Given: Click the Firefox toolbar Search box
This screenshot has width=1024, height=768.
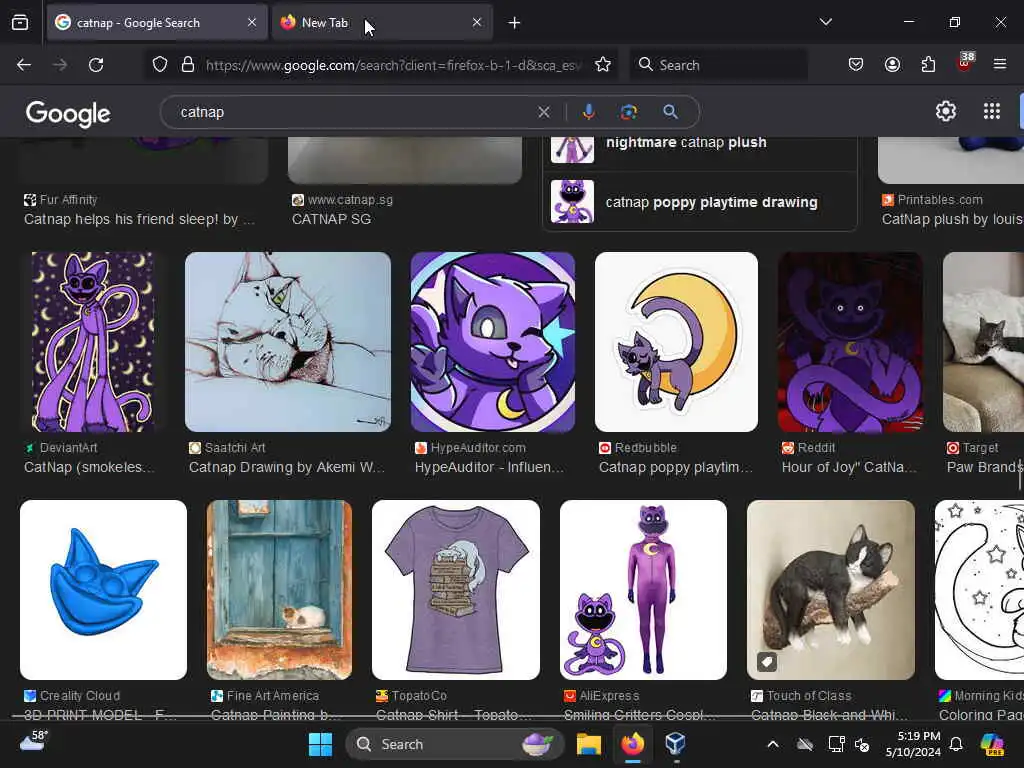Looking at the screenshot, I should (x=718, y=65).
